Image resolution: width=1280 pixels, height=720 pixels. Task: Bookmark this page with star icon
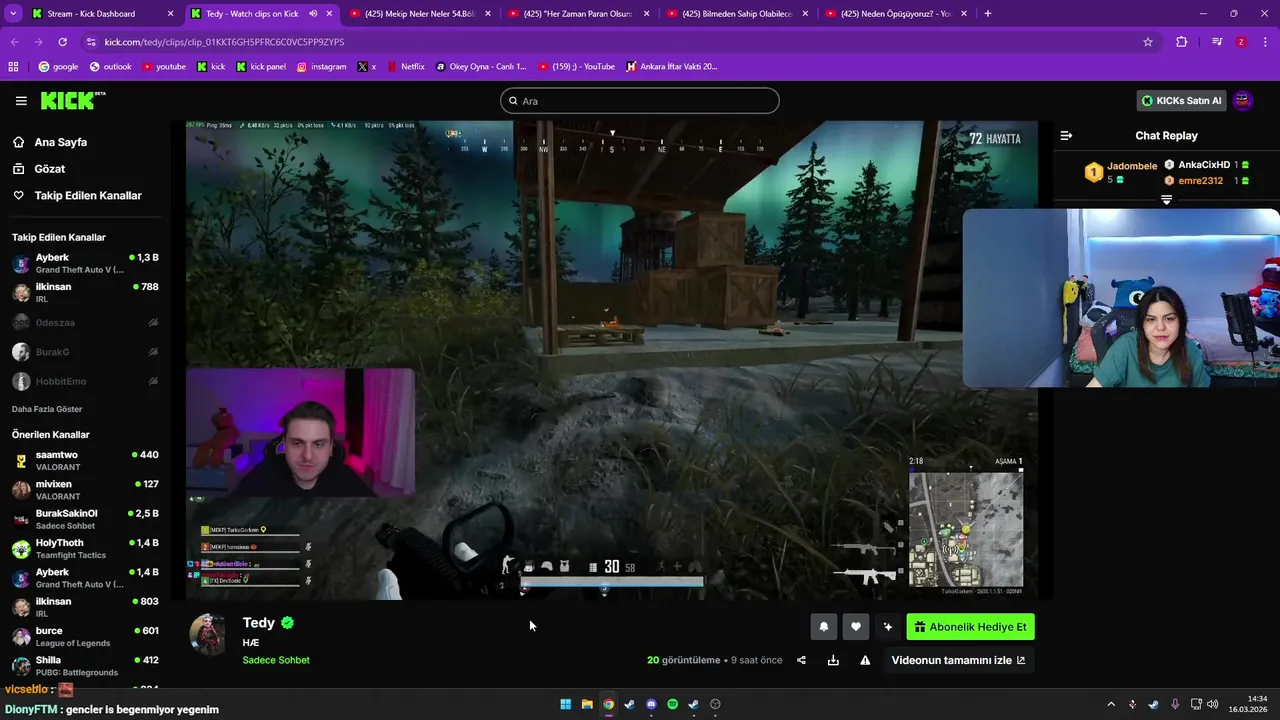point(1148,42)
